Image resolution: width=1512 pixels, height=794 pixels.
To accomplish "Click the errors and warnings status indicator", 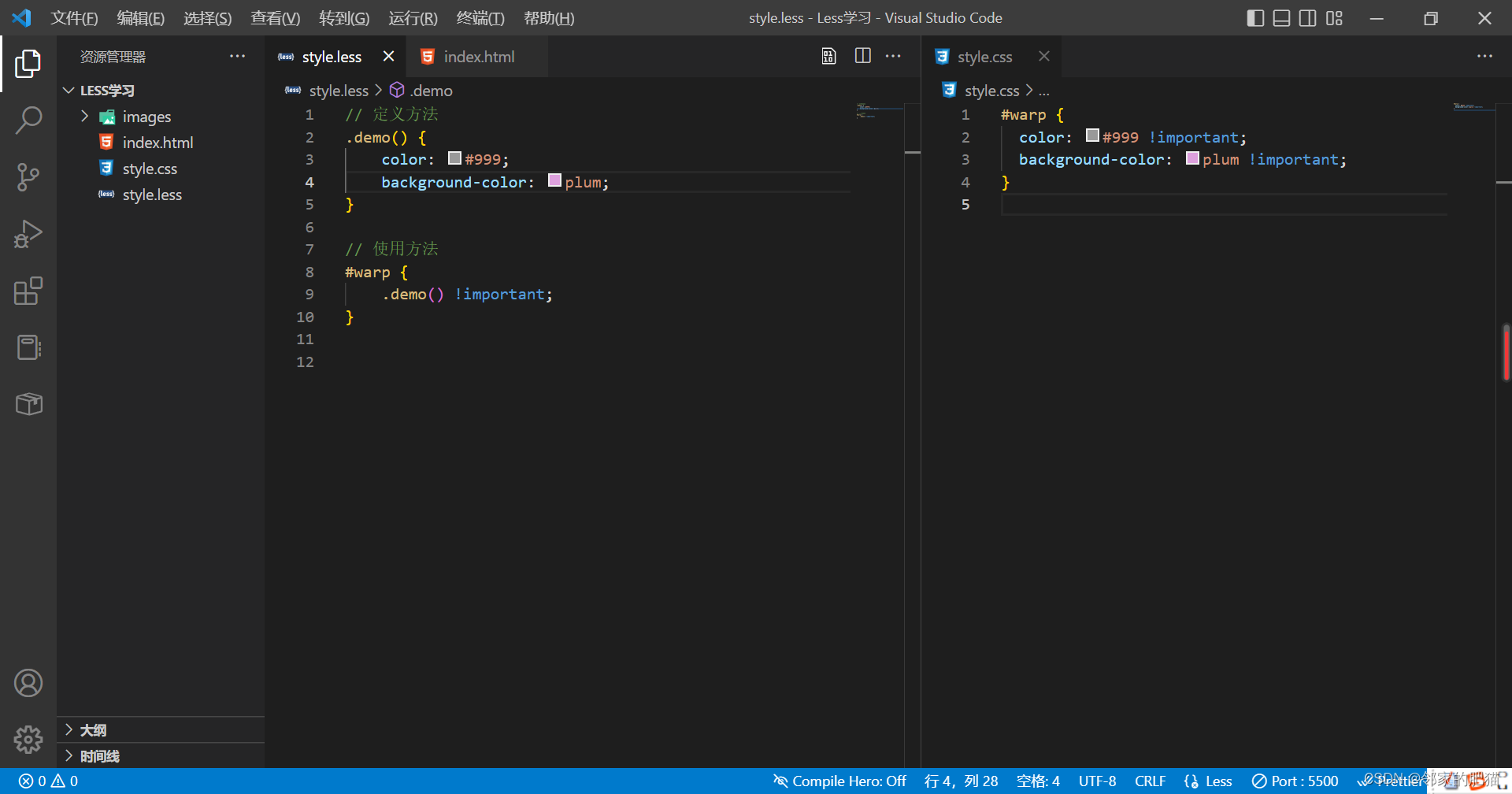I will (49, 781).
